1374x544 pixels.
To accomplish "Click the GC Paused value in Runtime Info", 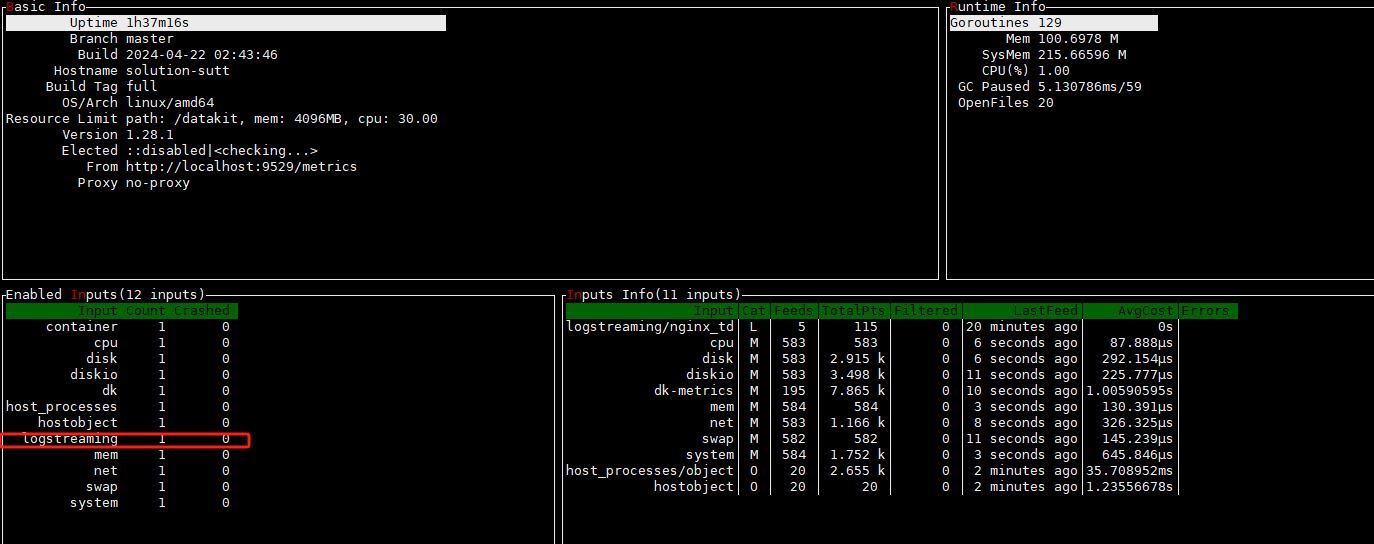I will click(x=1089, y=87).
